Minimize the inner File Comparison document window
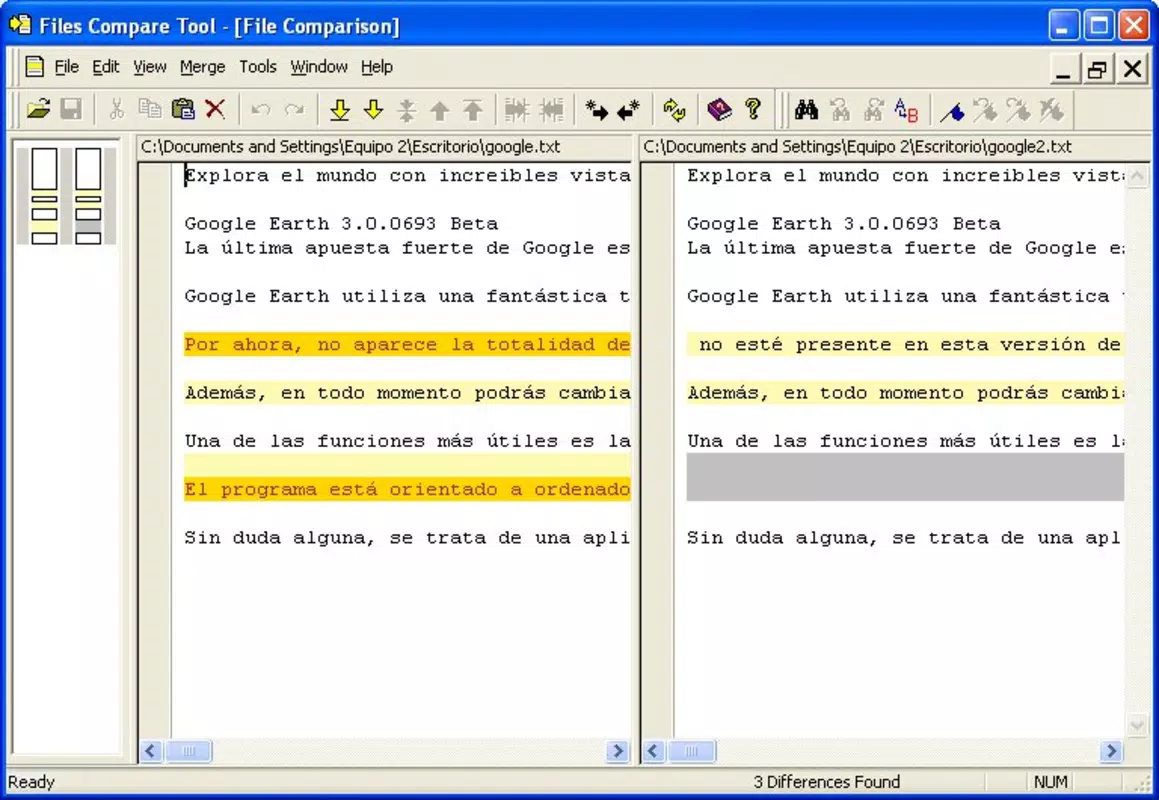1159x800 pixels. tap(1064, 69)
